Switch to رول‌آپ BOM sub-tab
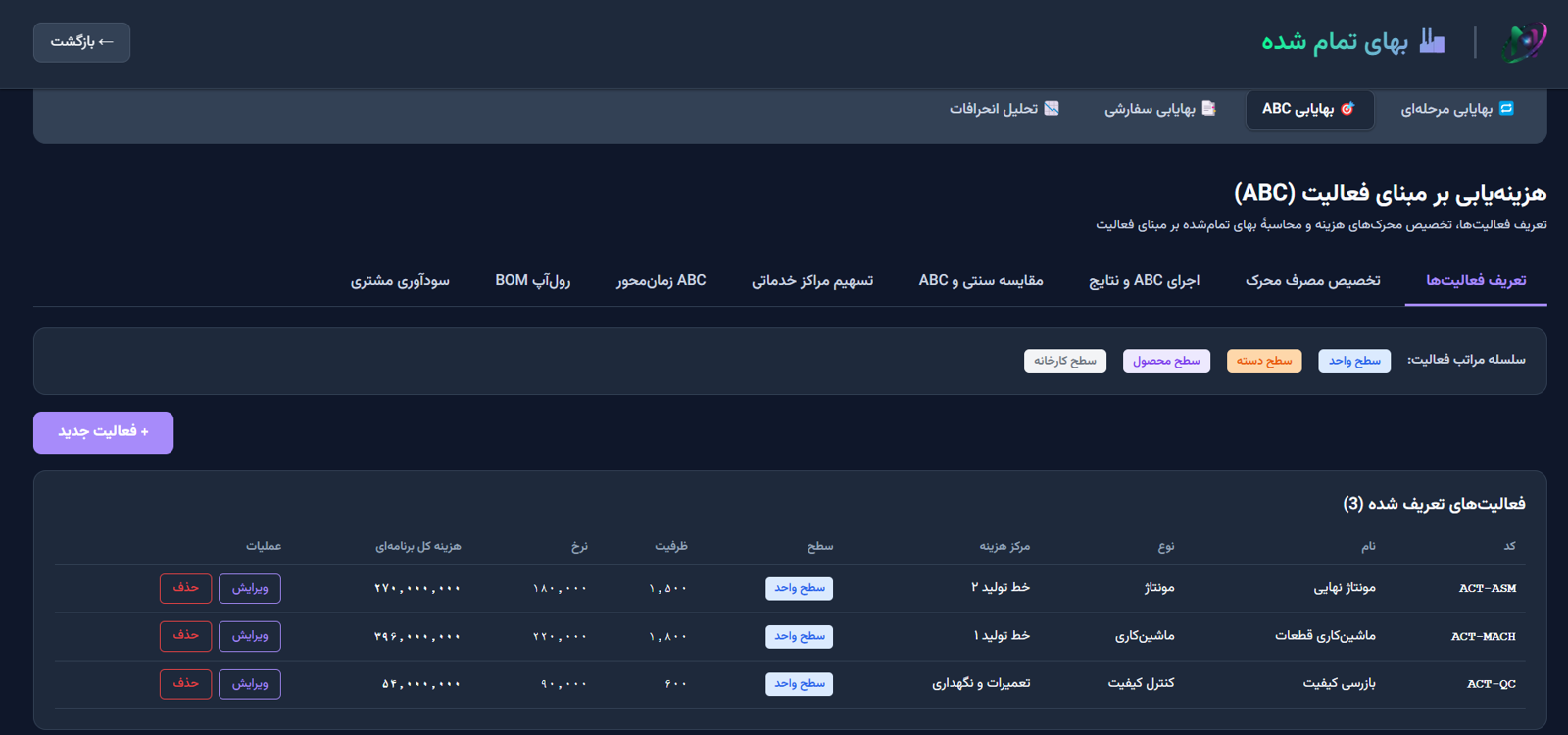 coord(533,281)
